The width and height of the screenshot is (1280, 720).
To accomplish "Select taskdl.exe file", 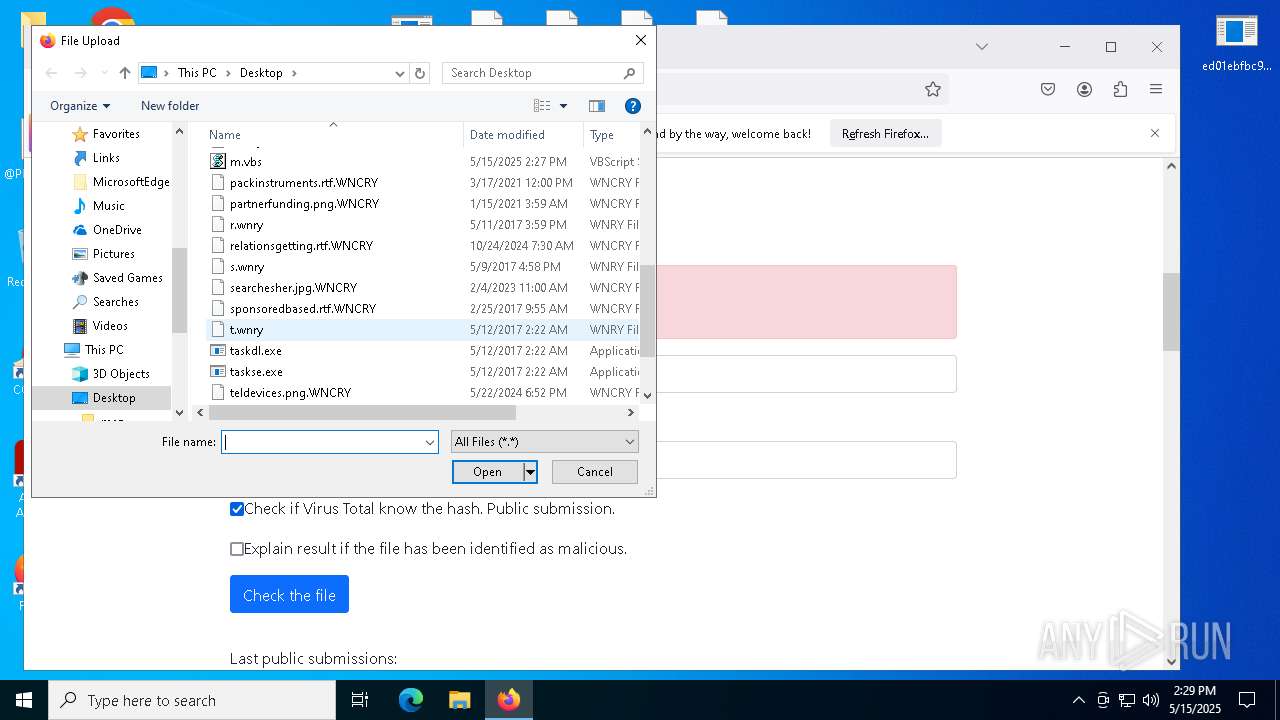I will tap(256, 351).
